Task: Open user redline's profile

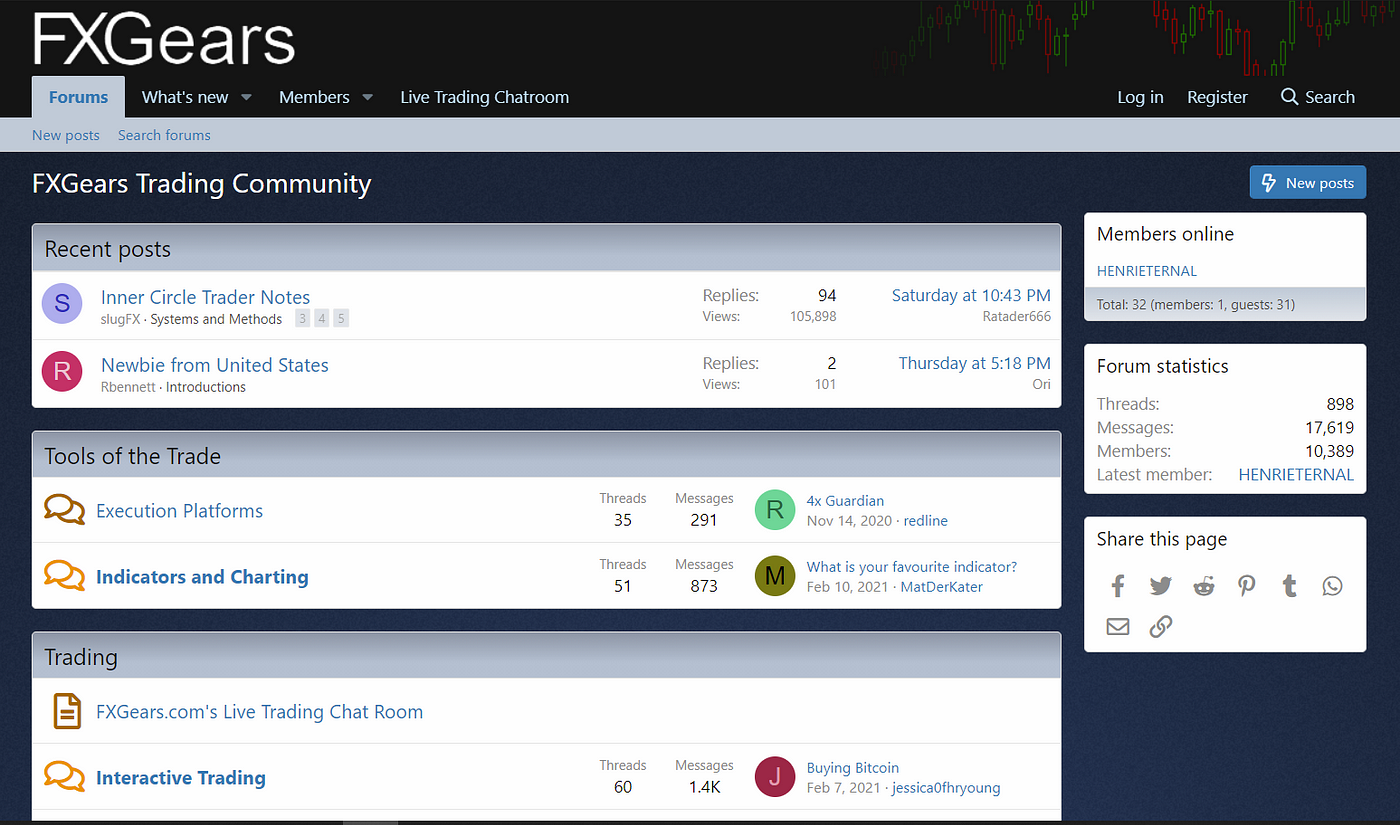Action: (926, 521)
